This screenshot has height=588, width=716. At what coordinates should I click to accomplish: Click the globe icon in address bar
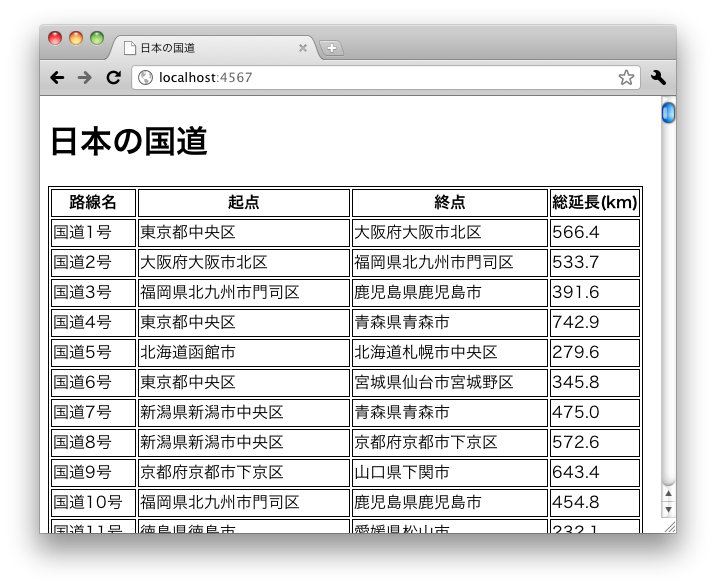coord(145,78)
